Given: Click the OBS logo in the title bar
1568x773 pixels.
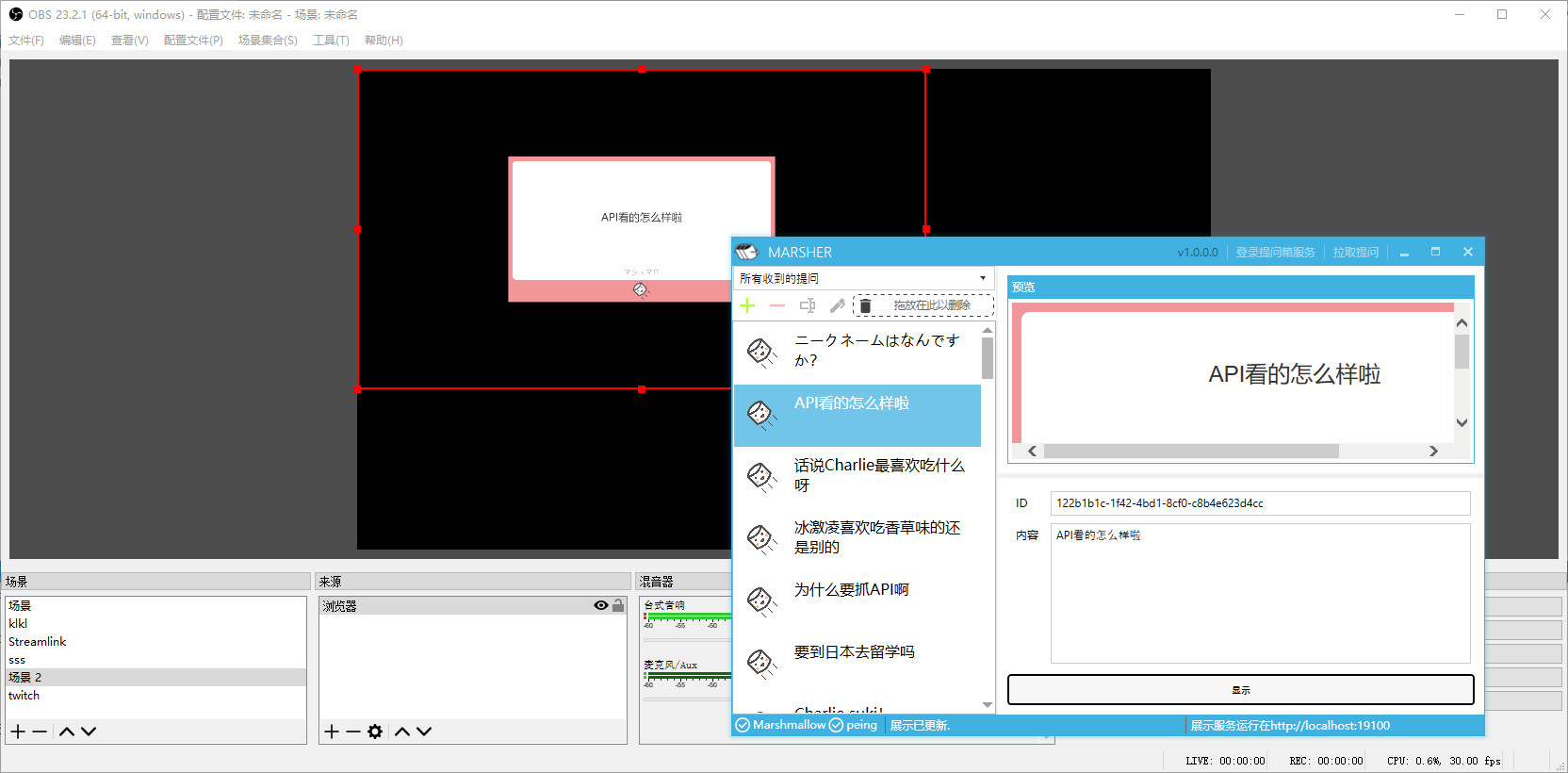Looking at the screenshot, I should click(x=16, y=14).
